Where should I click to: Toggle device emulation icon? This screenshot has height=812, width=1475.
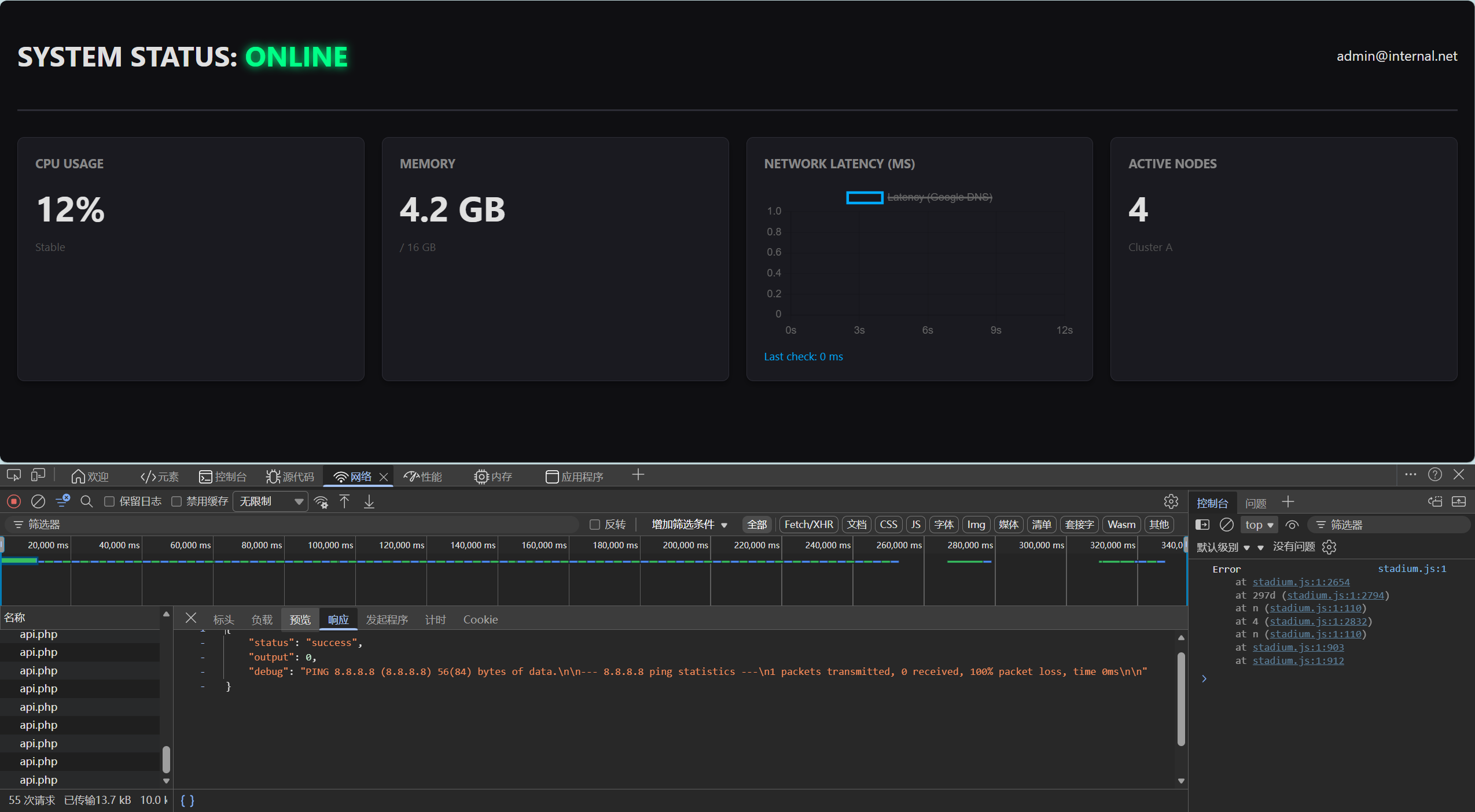pyautogui.click(x=38, y=475)
